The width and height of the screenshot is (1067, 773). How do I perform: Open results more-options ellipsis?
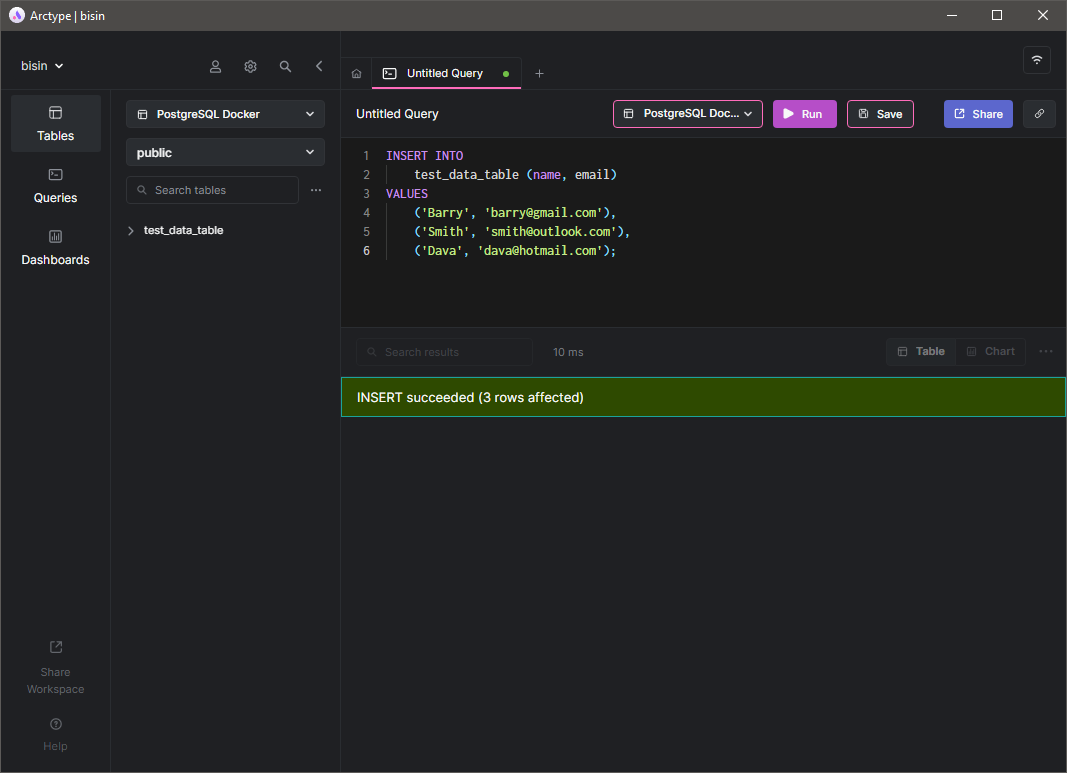click(1046, 351)
